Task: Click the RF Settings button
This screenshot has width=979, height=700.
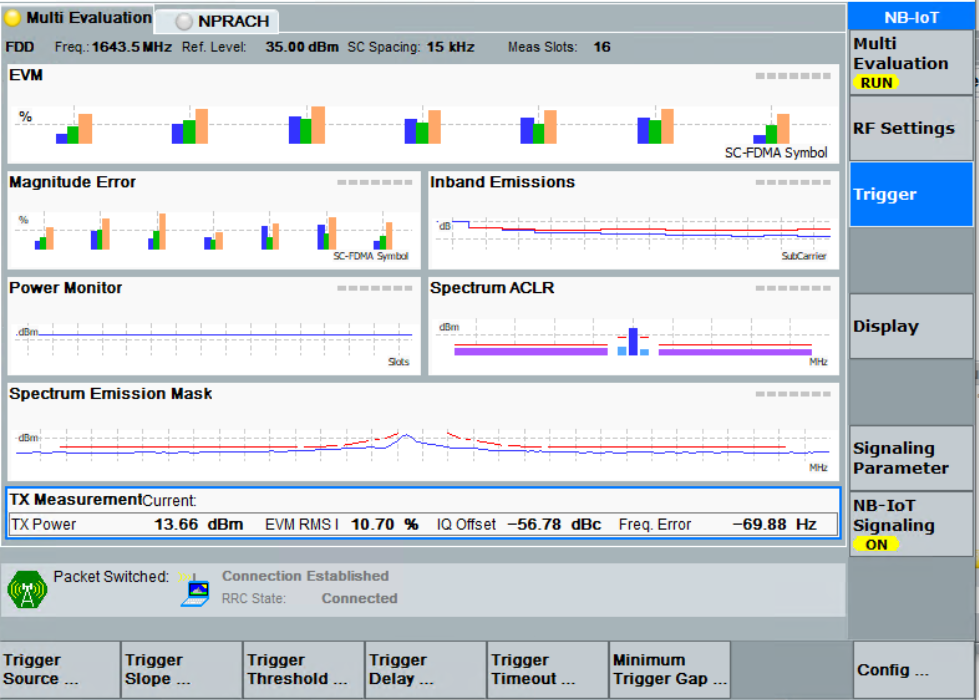Action: [x=910, y=128]
